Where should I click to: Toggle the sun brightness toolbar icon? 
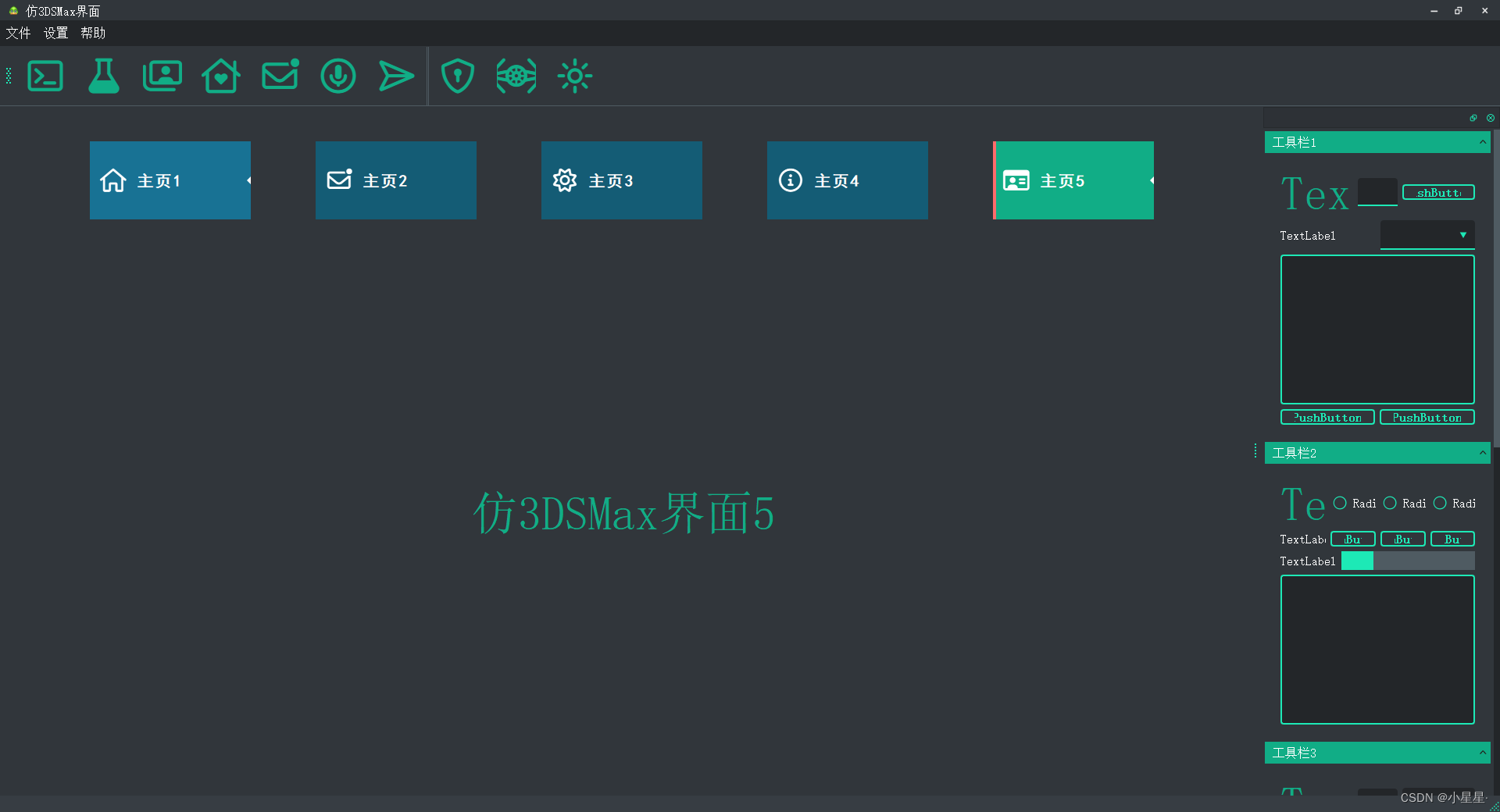click(575, 76)
